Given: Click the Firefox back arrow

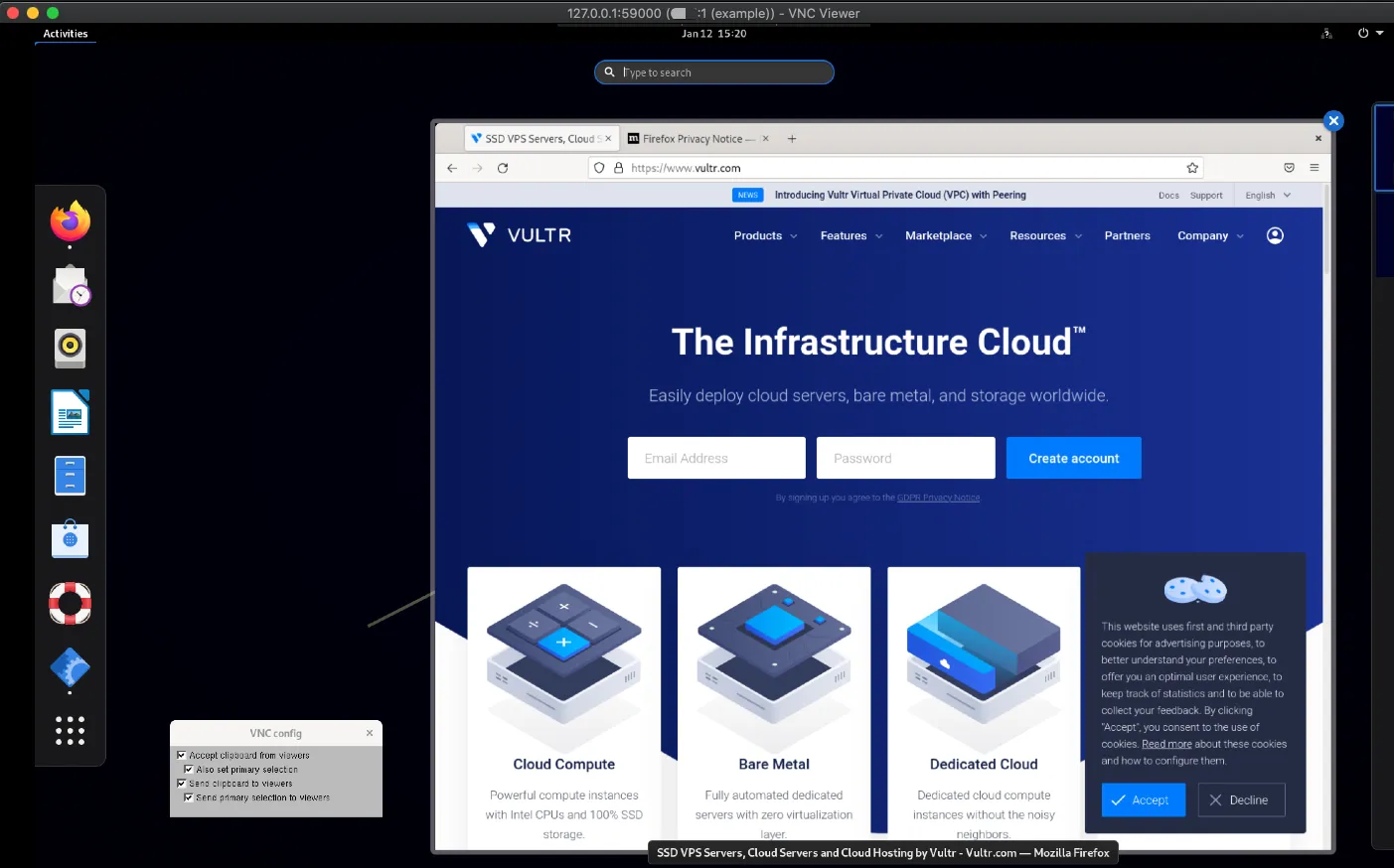Looking at the screenshot, I should click(x=452, y=168).
